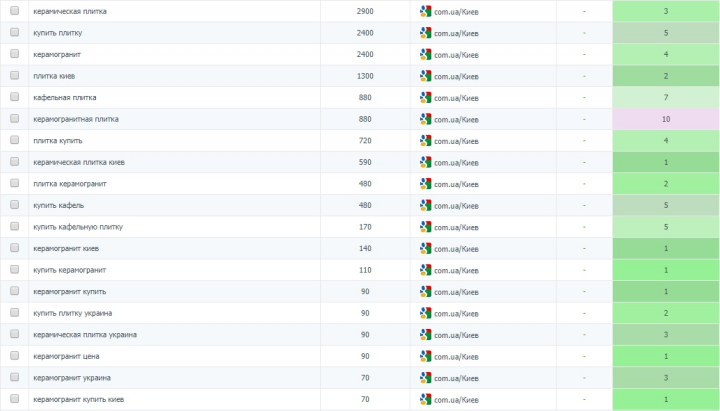
Task: Click Google icon in керамогранит купить row
Action: [425, 292]
